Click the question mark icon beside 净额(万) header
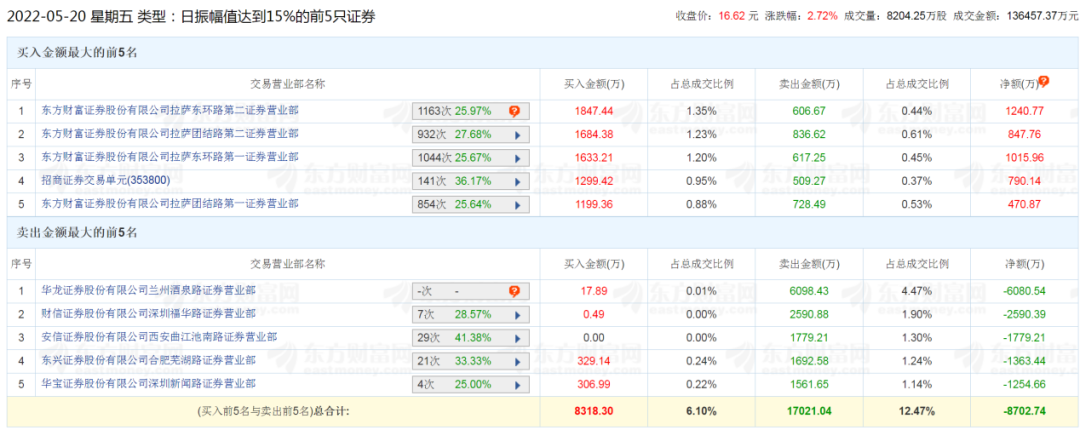The height and width of the screenshot is (430, 1080). click(x=1043, y=81)
